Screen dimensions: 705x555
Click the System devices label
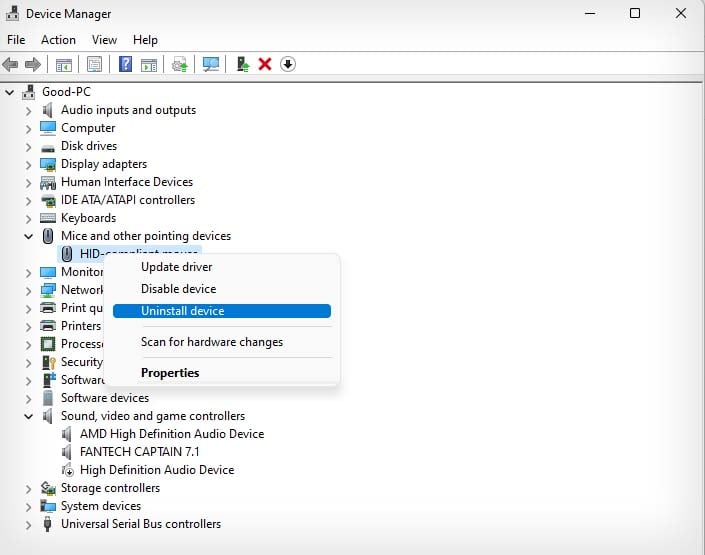[x=101, y=506]
